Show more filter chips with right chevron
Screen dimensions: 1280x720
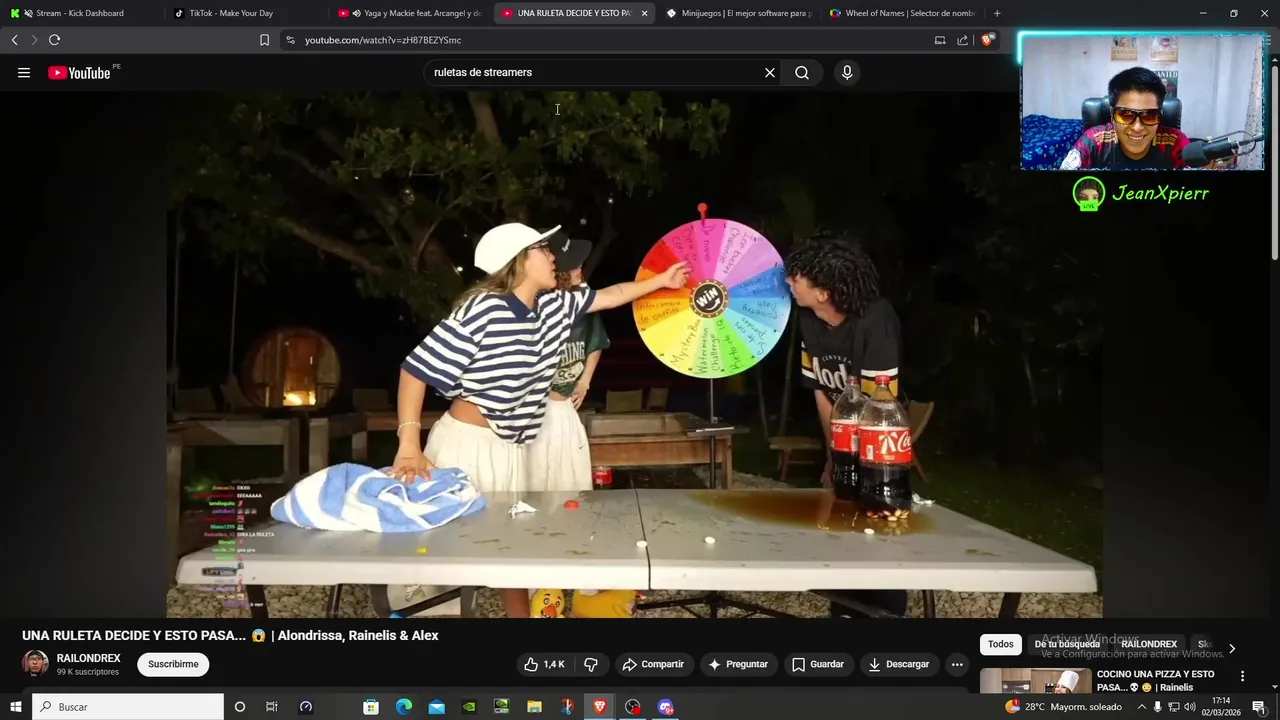point(1231,648)
